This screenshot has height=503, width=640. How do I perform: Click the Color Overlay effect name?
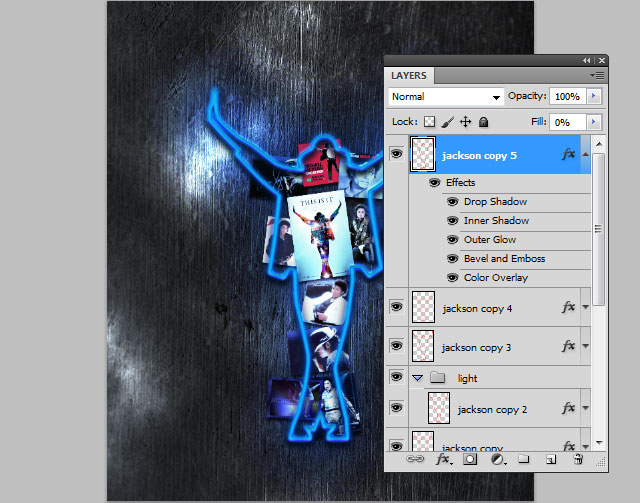(x=496, y=278)
